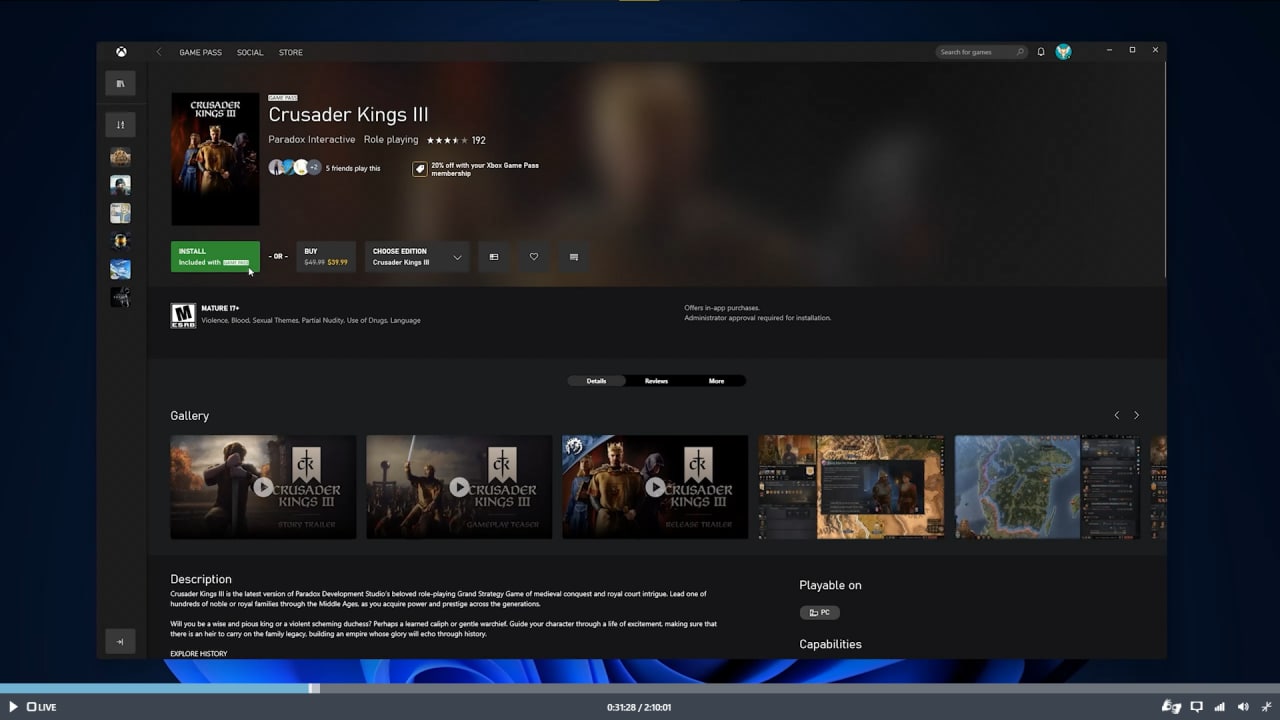This screenshot has width=1280, height=720.
Task: Click the EXPLORE HISTORY text
Action: click(199, 654)
